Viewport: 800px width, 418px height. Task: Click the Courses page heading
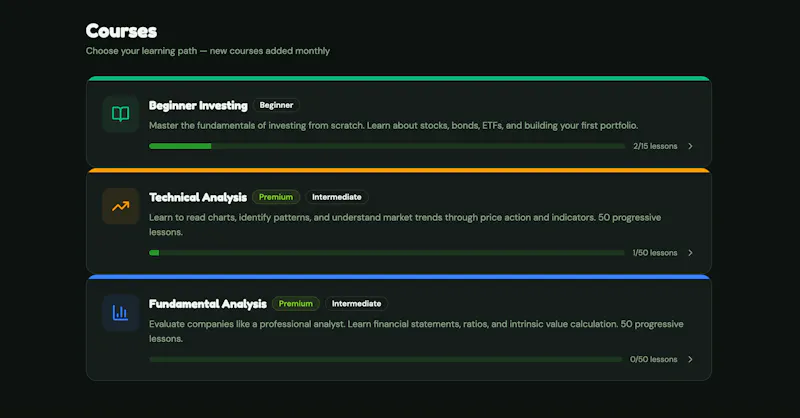coord(121,31)
